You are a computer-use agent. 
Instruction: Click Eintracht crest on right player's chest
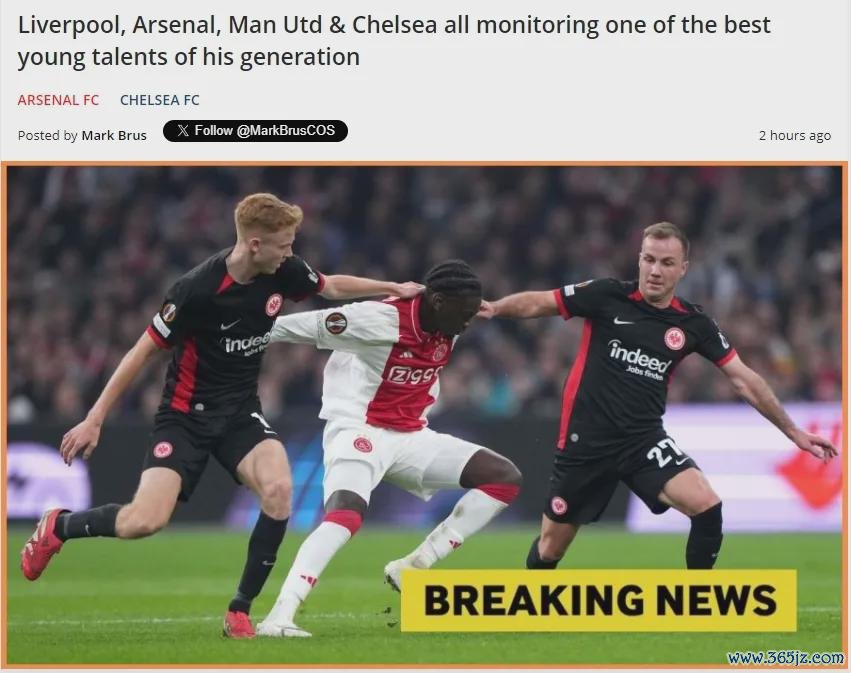tap(675, 339)
